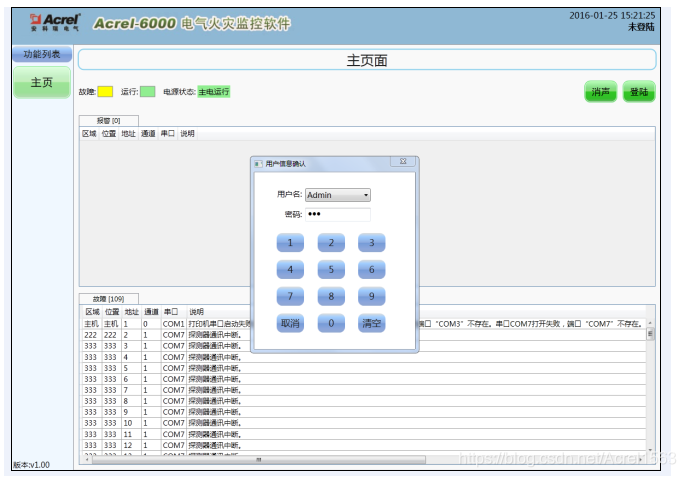This screenshot has width=686, height=477.
Task: Select fault row 333 address 9
Action: [x=364, y=412]
